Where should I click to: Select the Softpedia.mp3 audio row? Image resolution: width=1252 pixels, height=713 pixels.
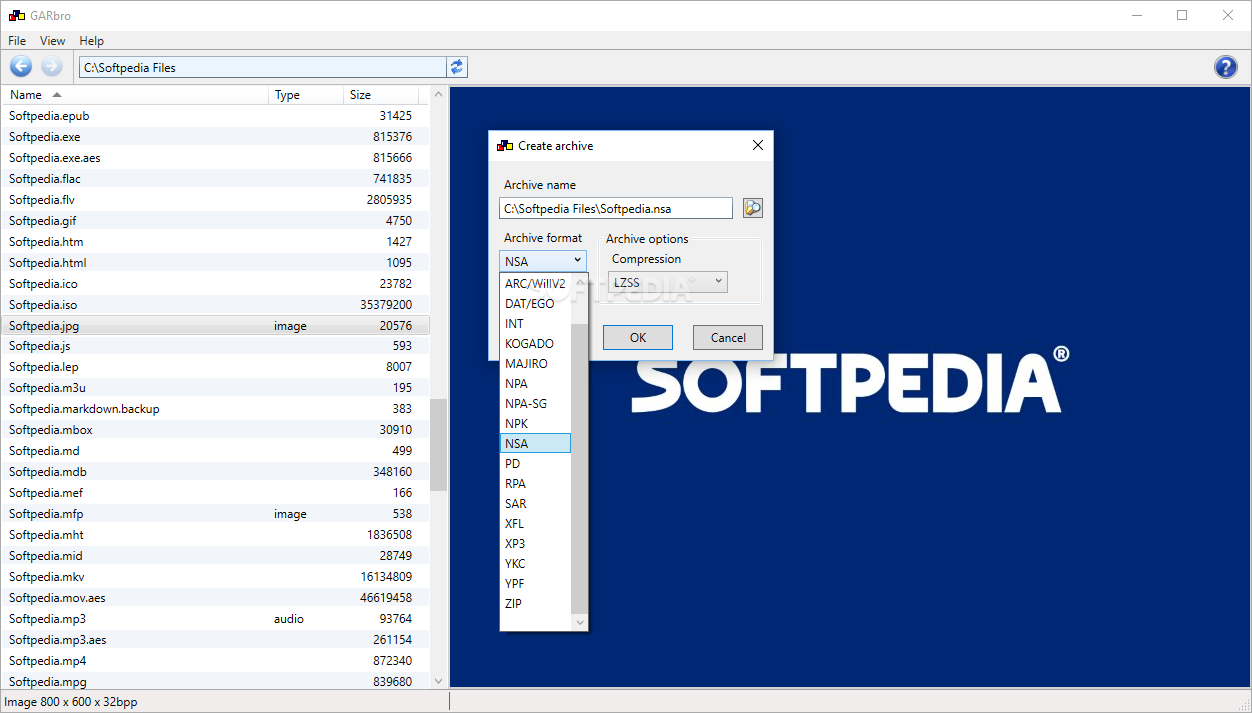click(x=214, y=619)
